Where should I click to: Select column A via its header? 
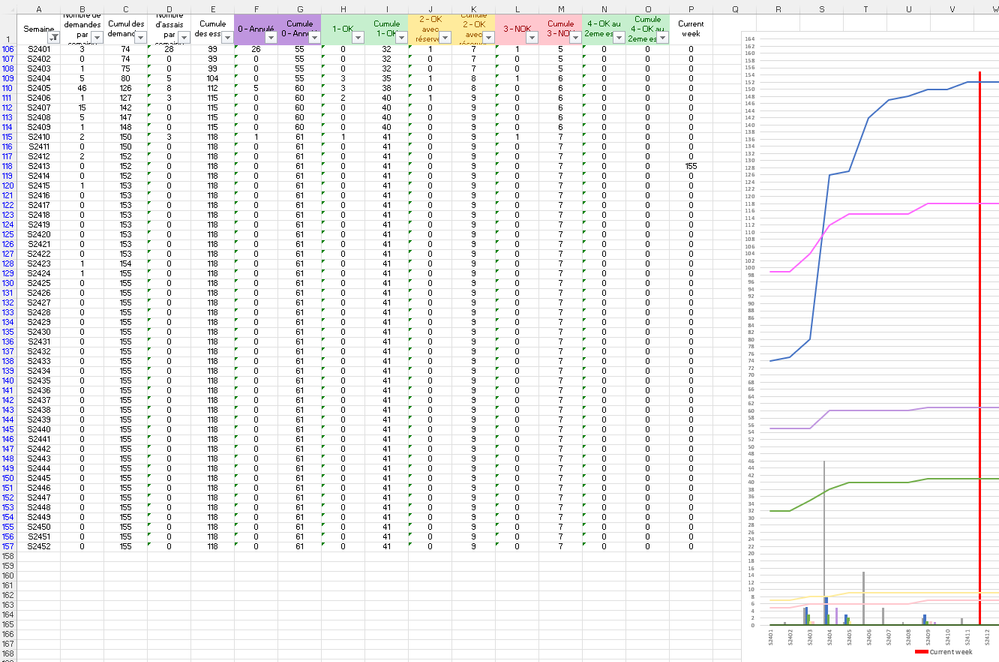click(39, 9)
